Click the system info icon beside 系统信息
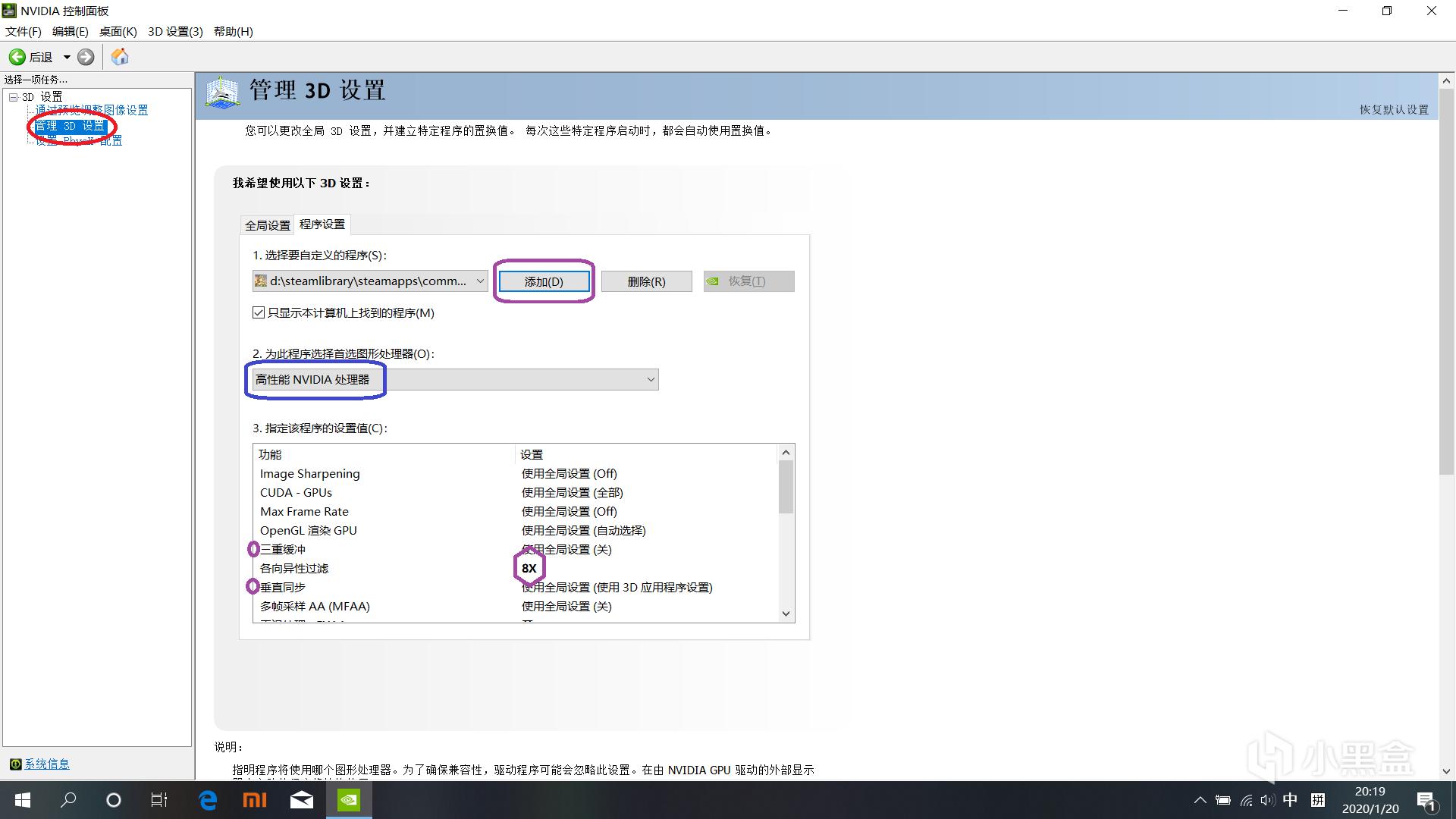This screenshot has width=1456, height=819. 15,764
